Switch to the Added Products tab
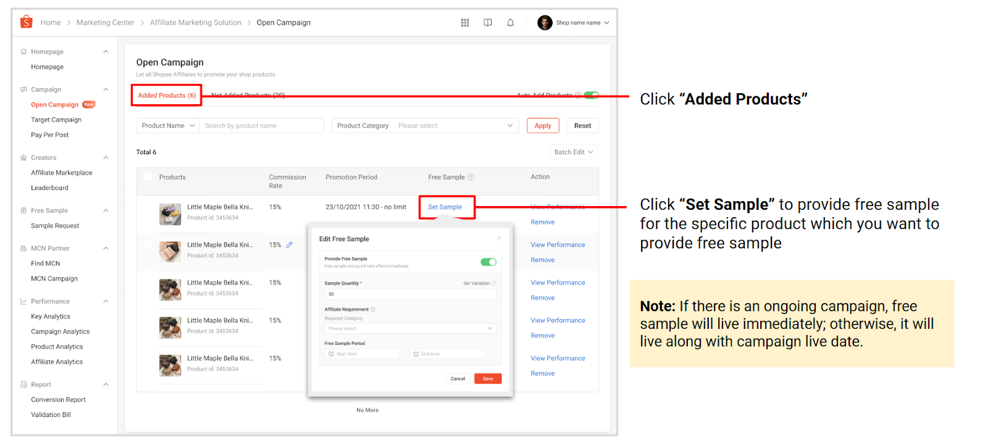This screenshot has width=988, height=443. pos(167,96)
